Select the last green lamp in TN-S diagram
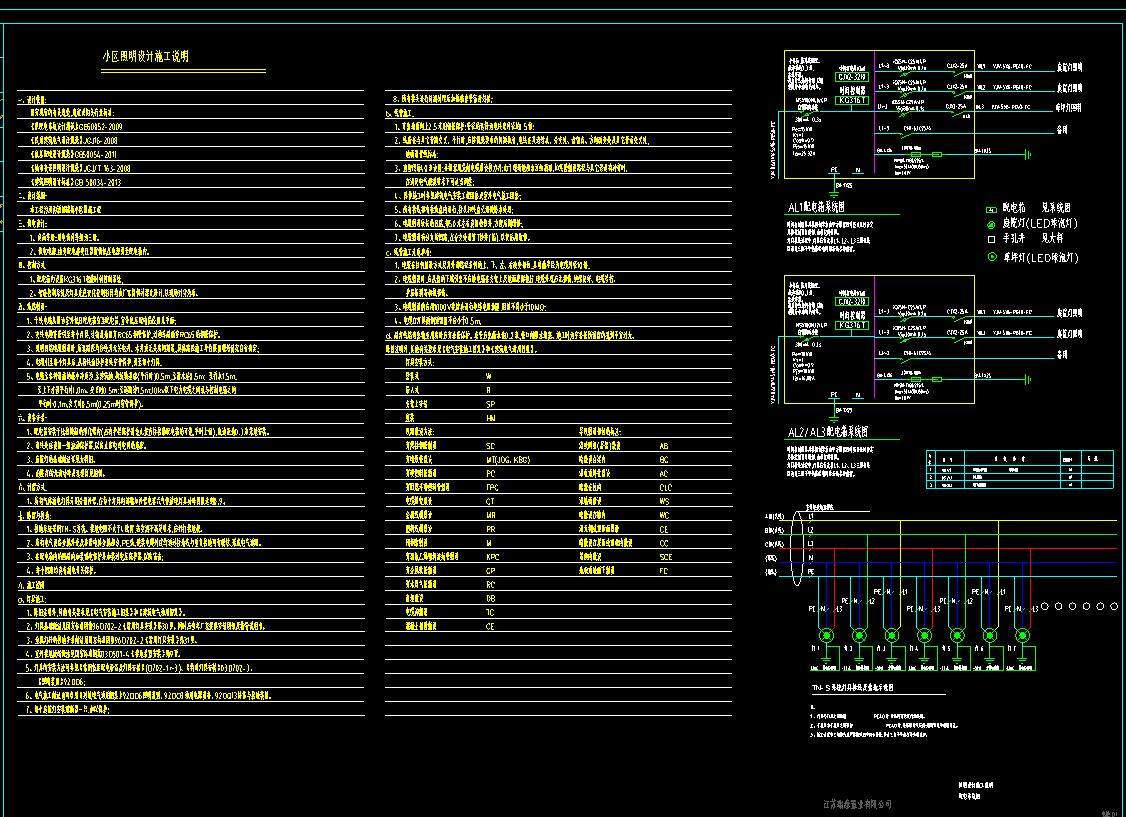1126x817 pixels. coord(1021,636)
